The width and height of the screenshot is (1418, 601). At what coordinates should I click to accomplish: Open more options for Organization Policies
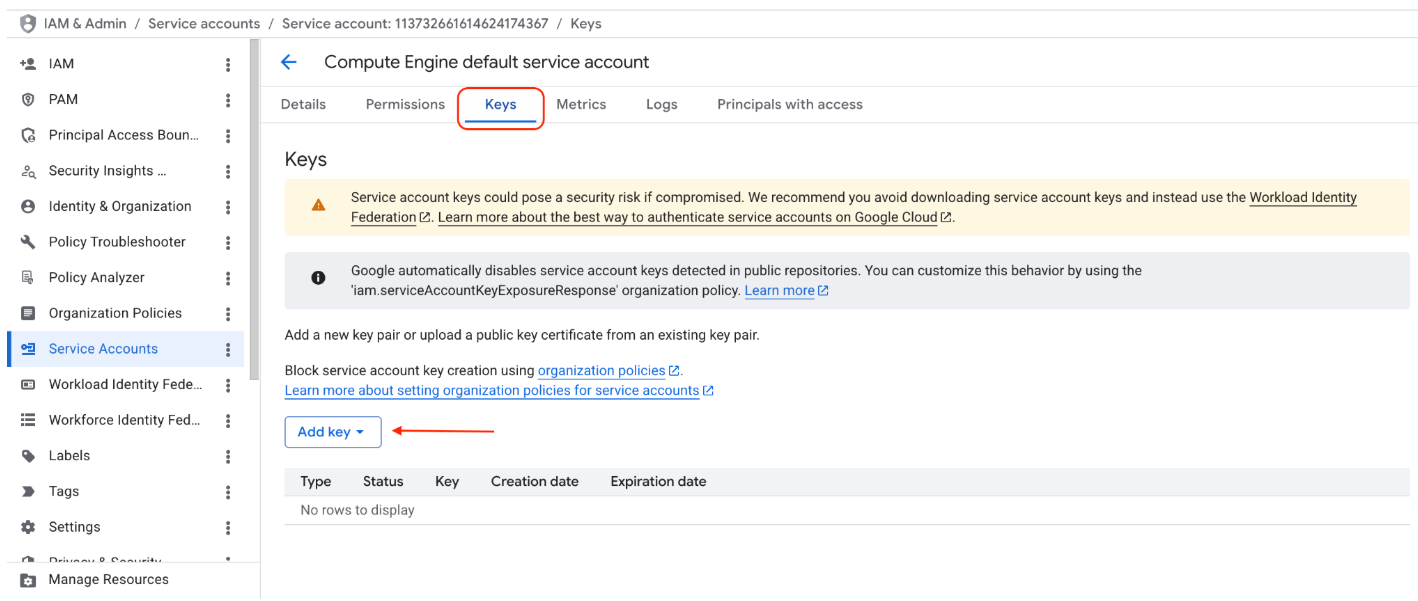[228, 313]
